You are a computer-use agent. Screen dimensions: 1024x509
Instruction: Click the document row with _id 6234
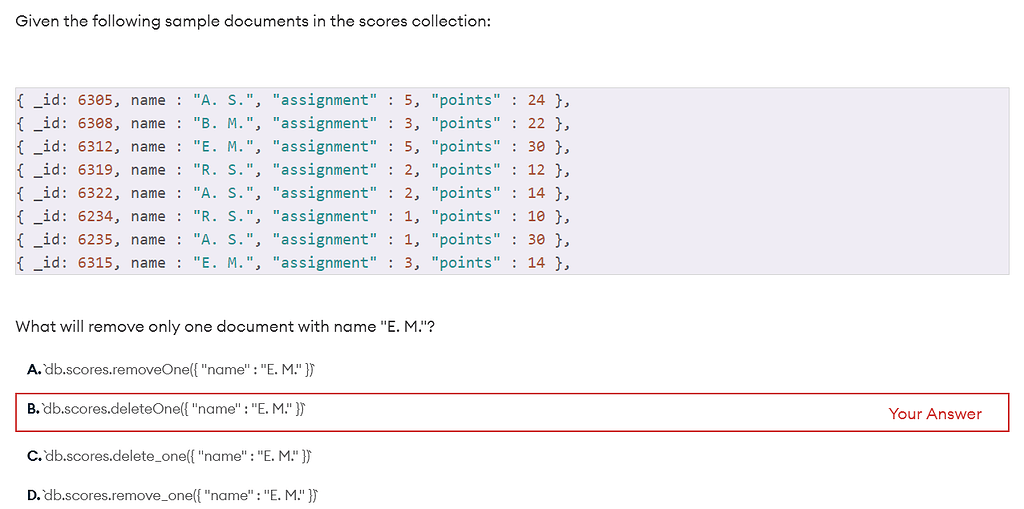pyautogui.click(x=293, y=216)
